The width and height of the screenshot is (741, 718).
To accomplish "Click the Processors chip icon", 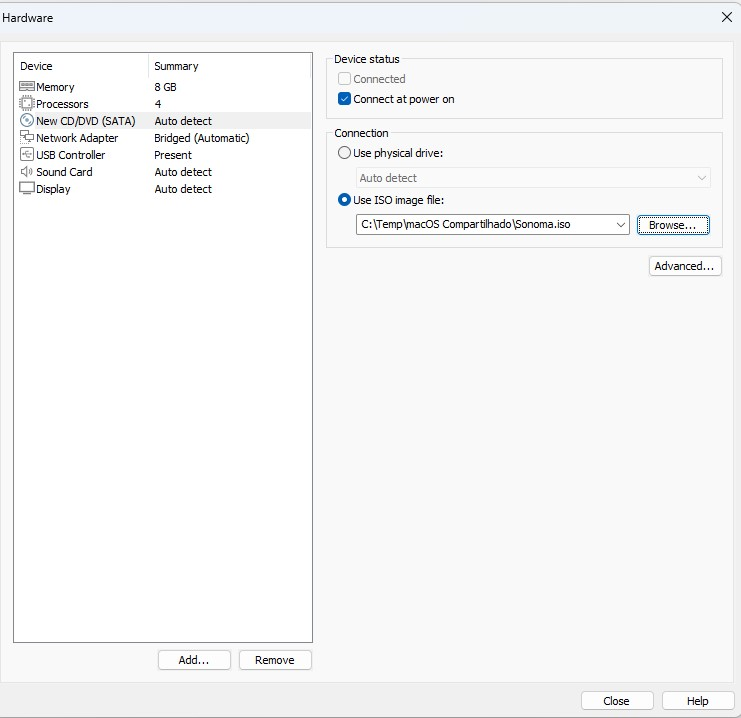I will [27, 104].
